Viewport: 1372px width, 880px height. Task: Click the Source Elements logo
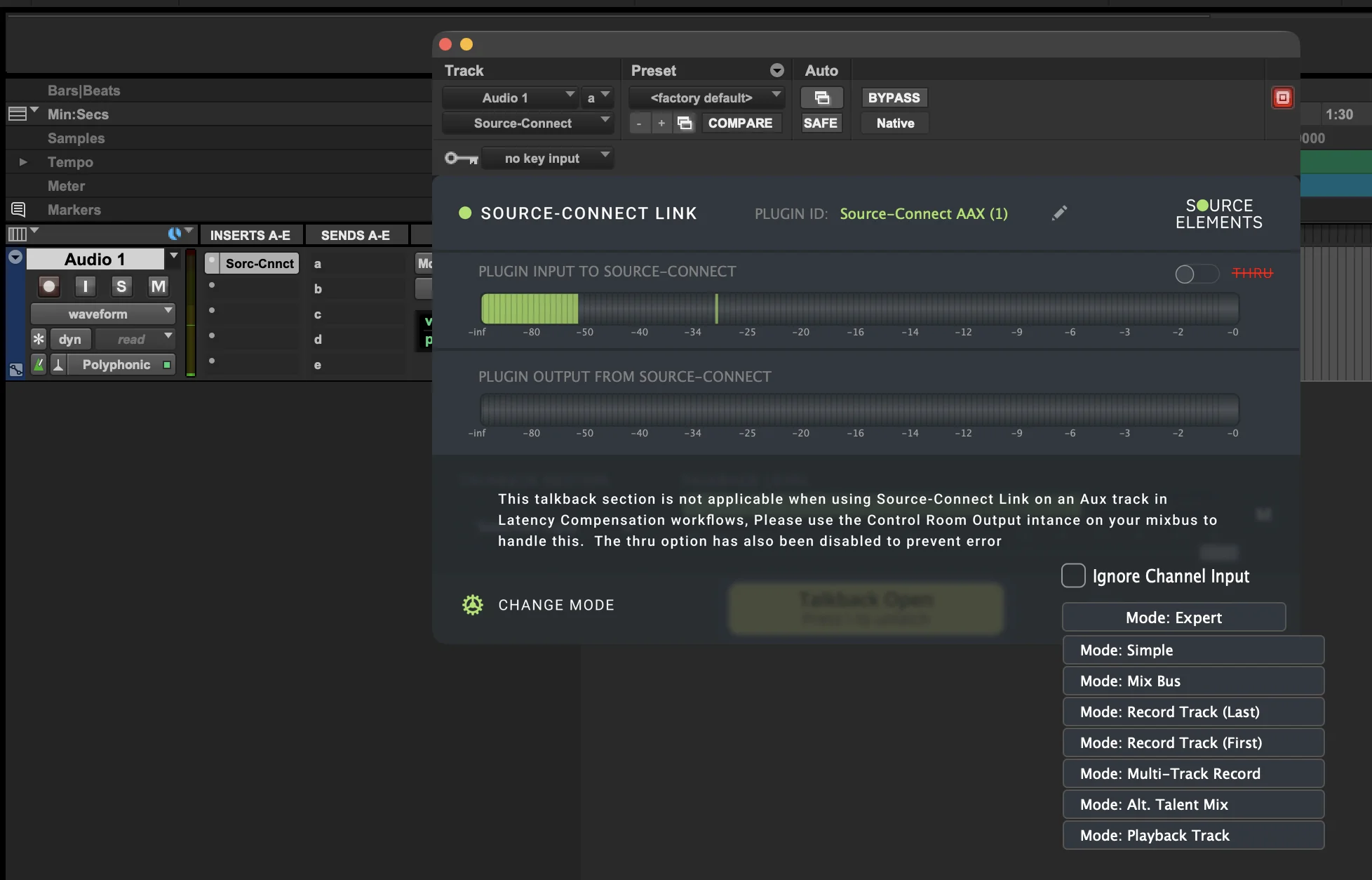click(1219, 214)
